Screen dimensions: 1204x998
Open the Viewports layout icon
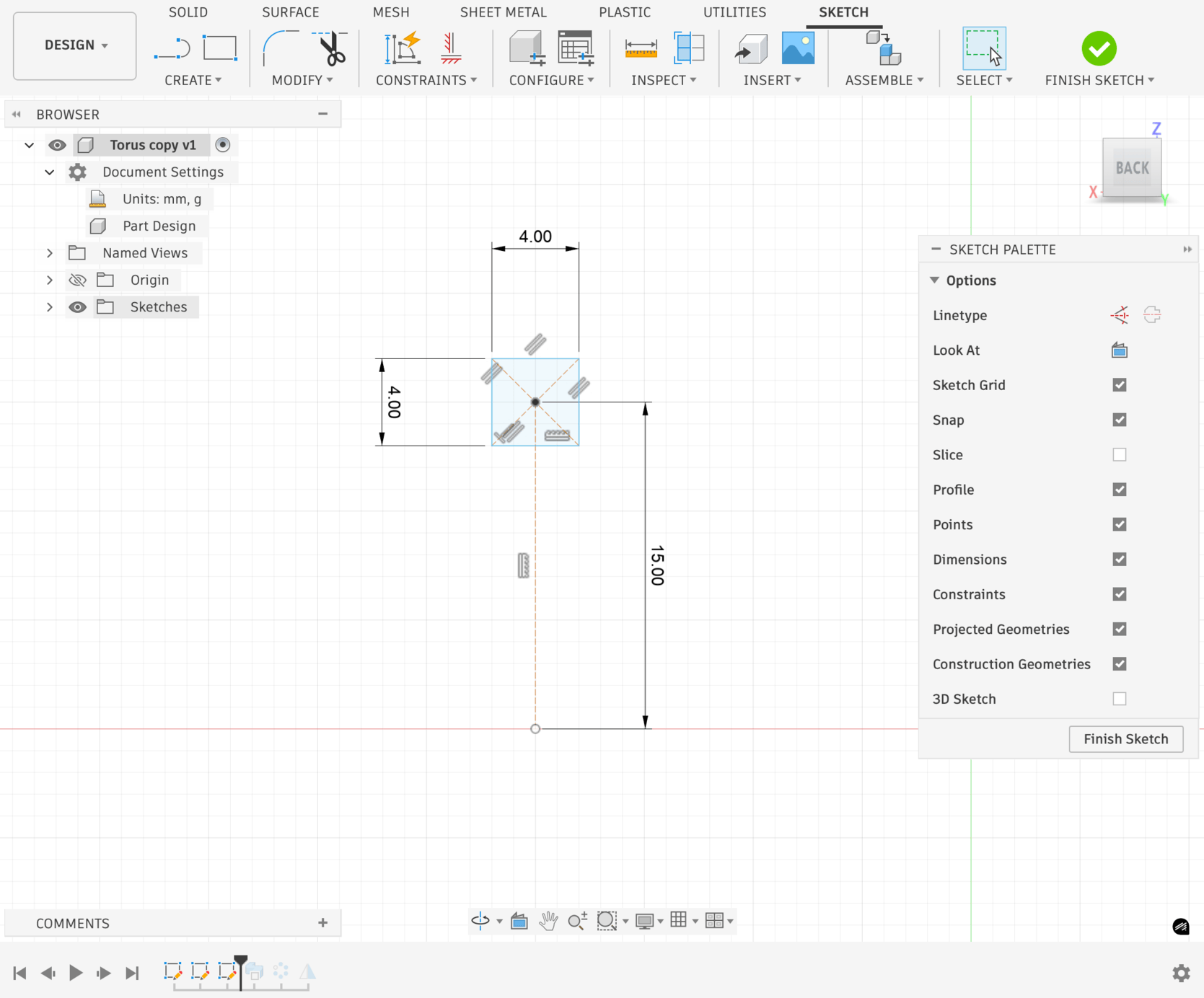click(x=714, y=921)
